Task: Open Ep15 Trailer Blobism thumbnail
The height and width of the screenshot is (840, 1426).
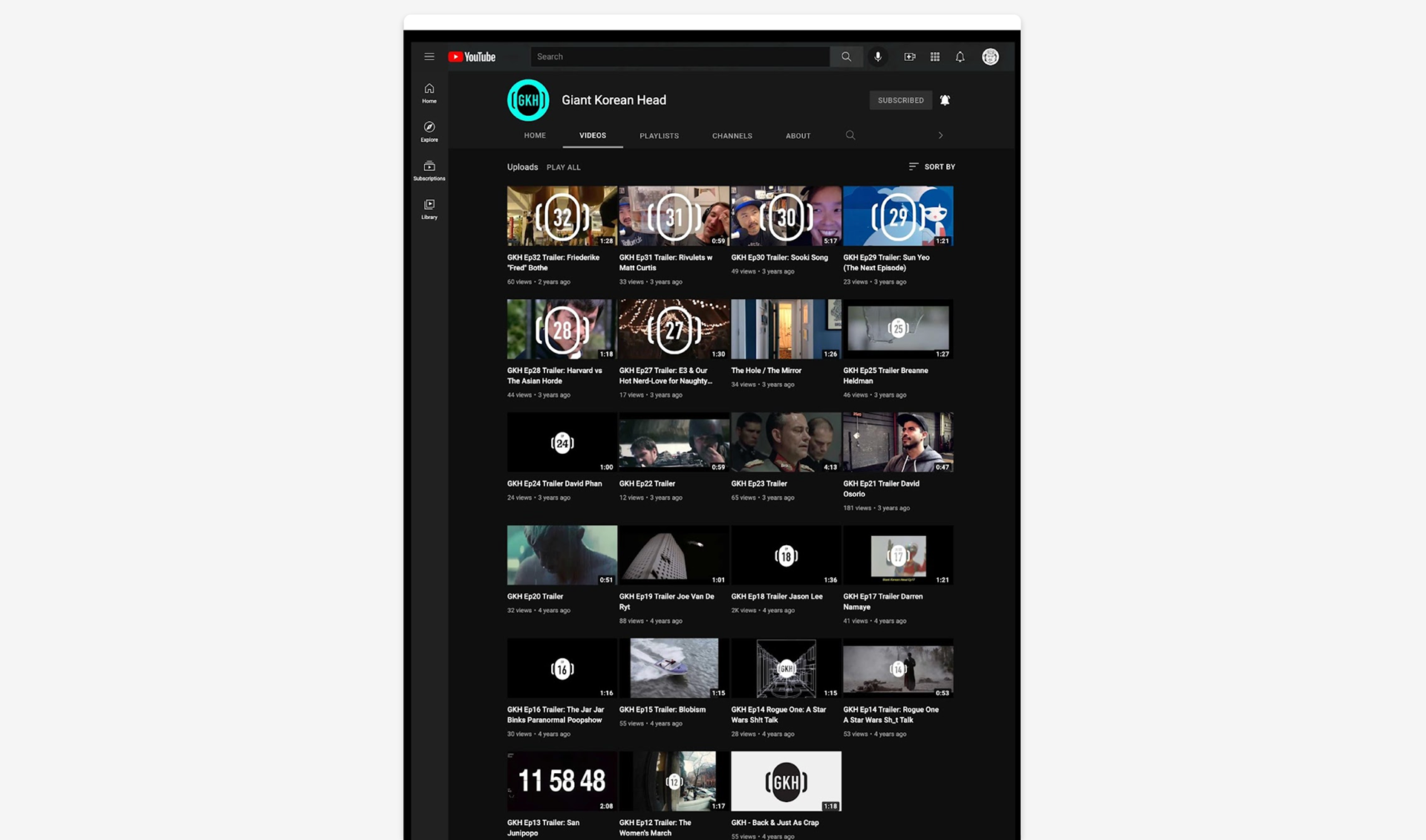Action: (x=674, y=668)
